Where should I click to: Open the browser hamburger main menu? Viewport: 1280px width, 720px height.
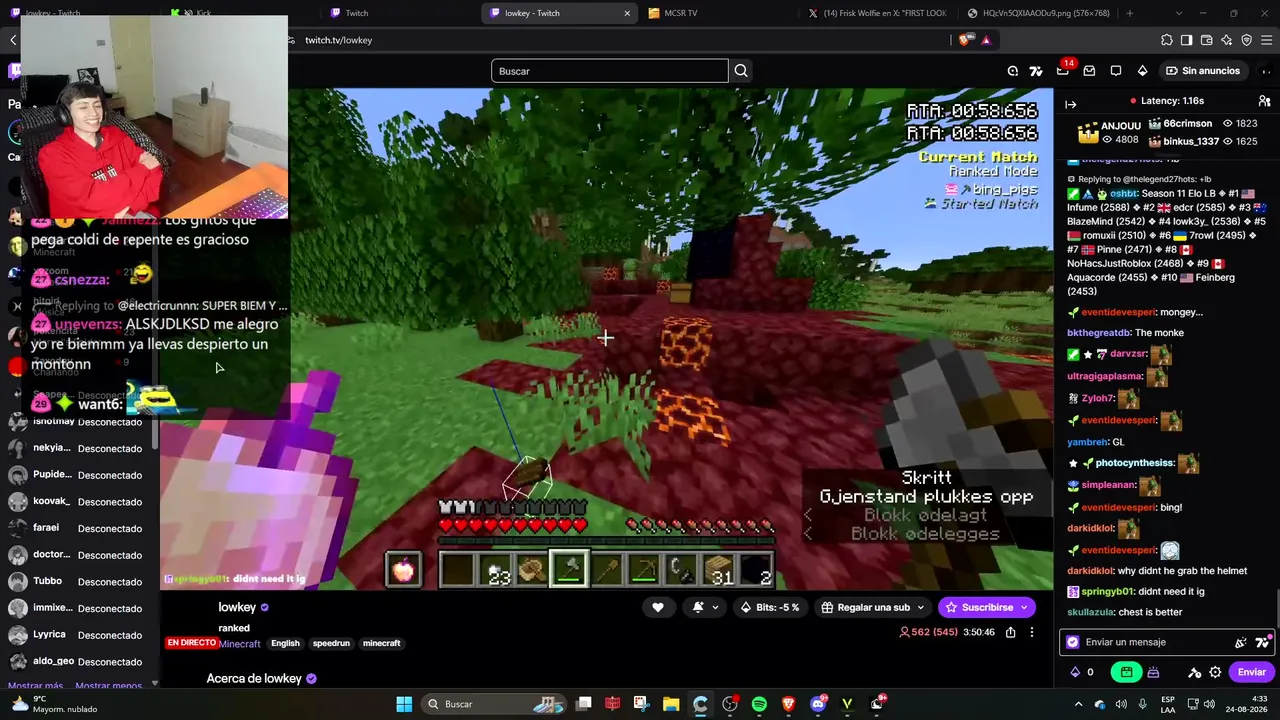coord(1267,40)
